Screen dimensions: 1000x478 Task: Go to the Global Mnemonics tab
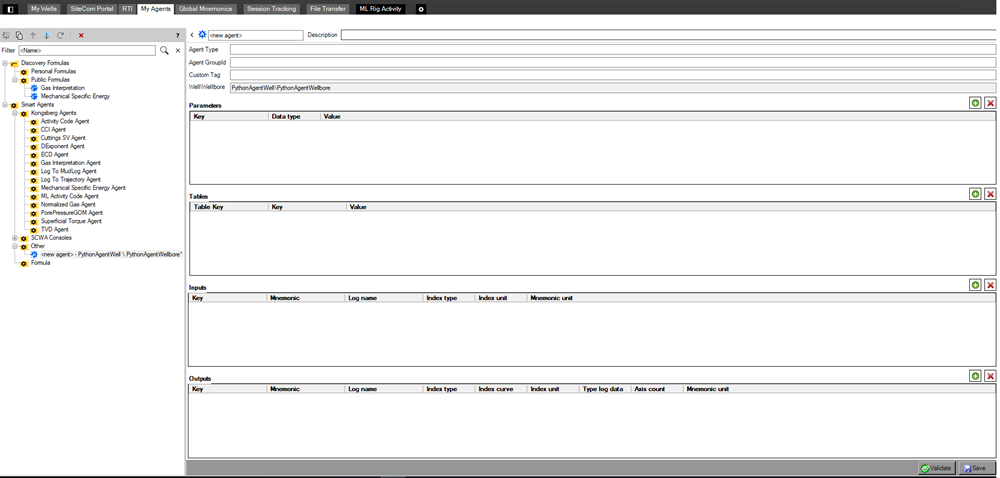tap(207, 9)
